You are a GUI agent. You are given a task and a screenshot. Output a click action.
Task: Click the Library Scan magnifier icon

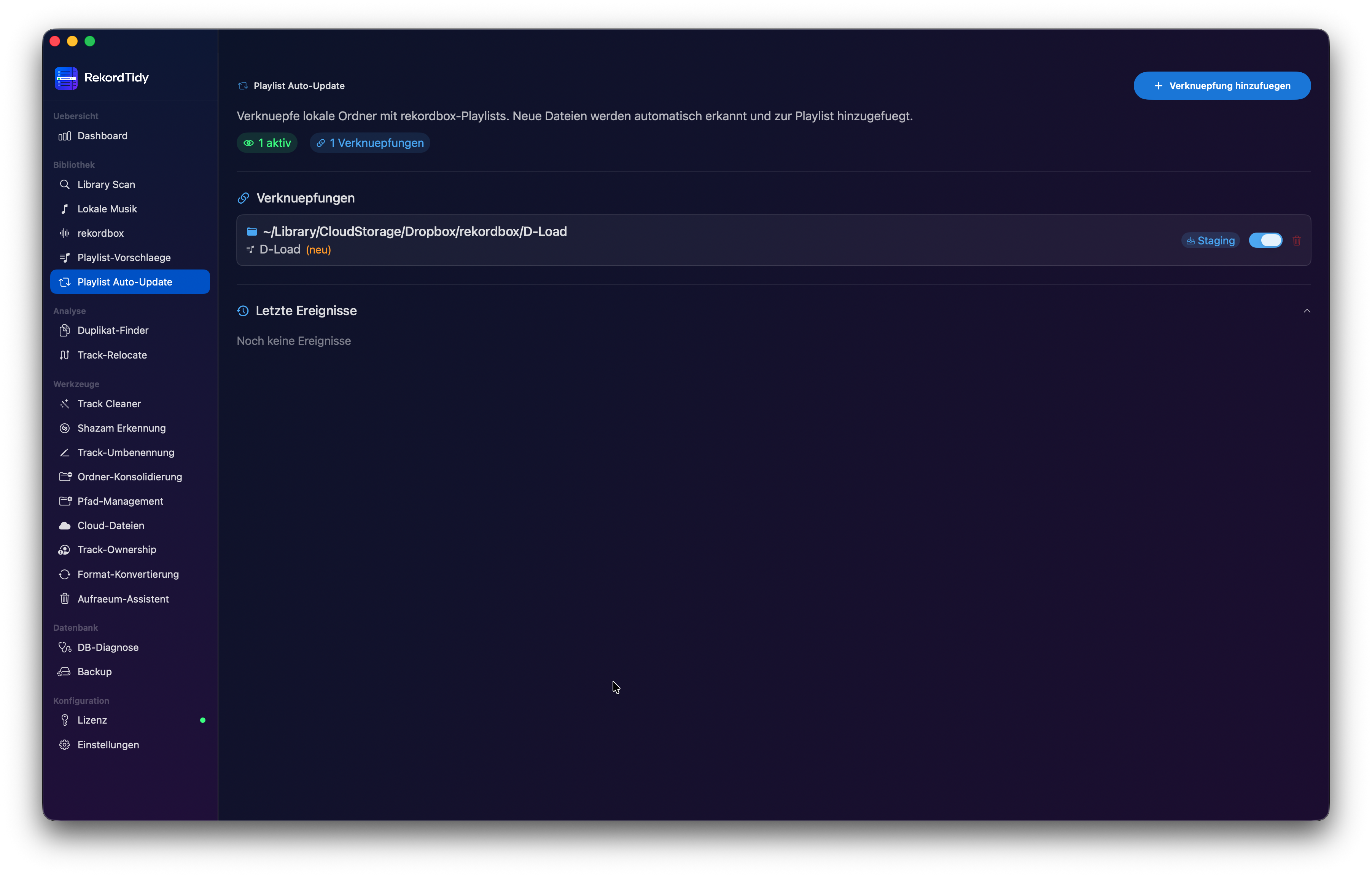click(65, 185)
